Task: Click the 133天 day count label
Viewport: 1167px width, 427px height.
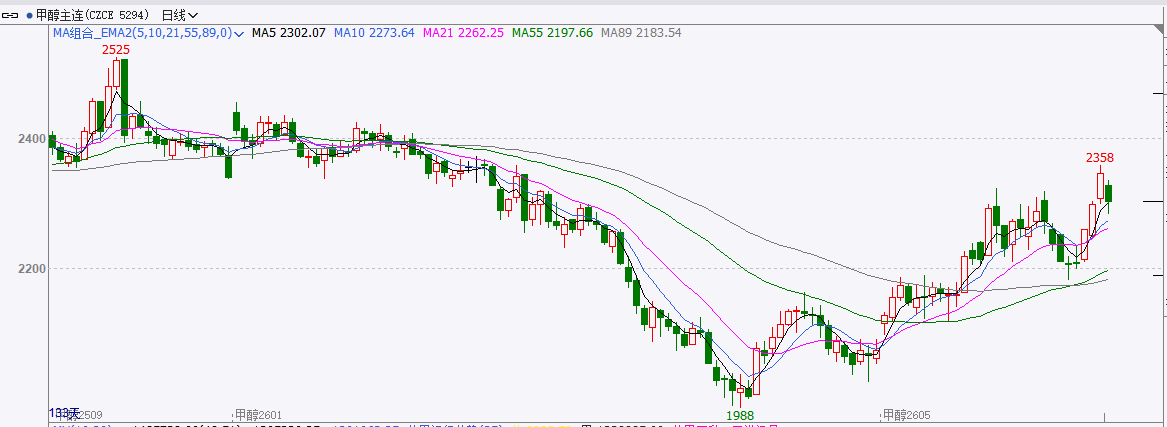Action: (x=62, y=412)
